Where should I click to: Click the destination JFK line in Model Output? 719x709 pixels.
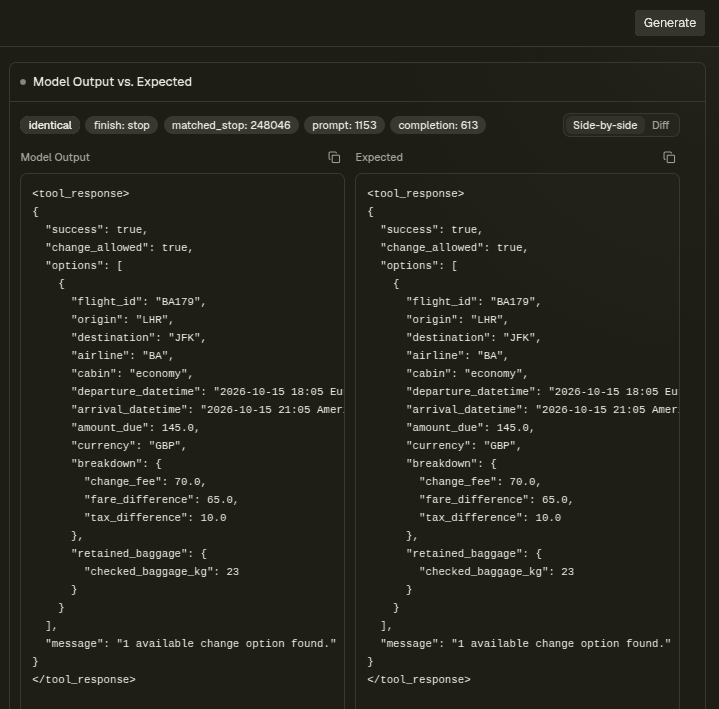coord(138,338)
